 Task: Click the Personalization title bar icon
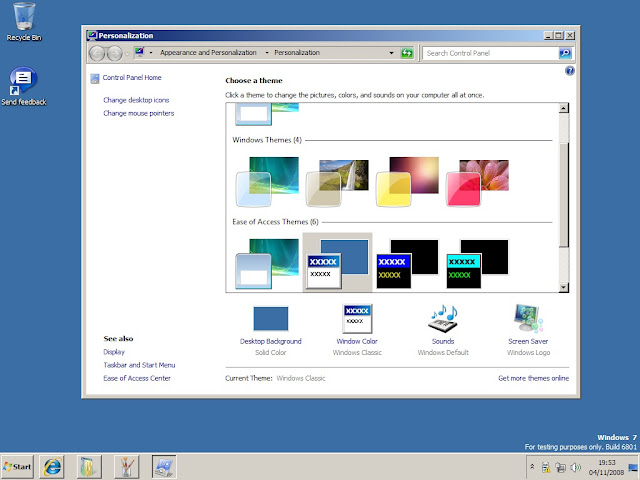click(92, 36)
